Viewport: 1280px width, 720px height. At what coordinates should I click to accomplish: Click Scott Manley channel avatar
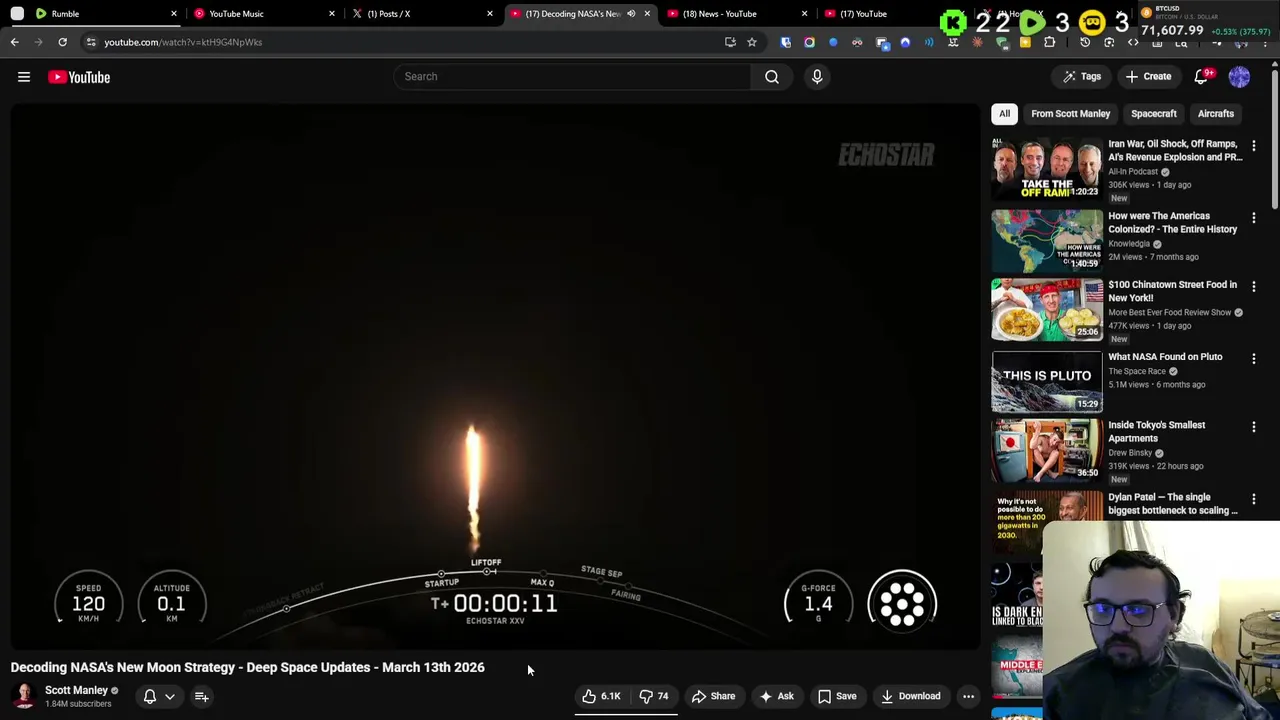[x=24, y=696]
